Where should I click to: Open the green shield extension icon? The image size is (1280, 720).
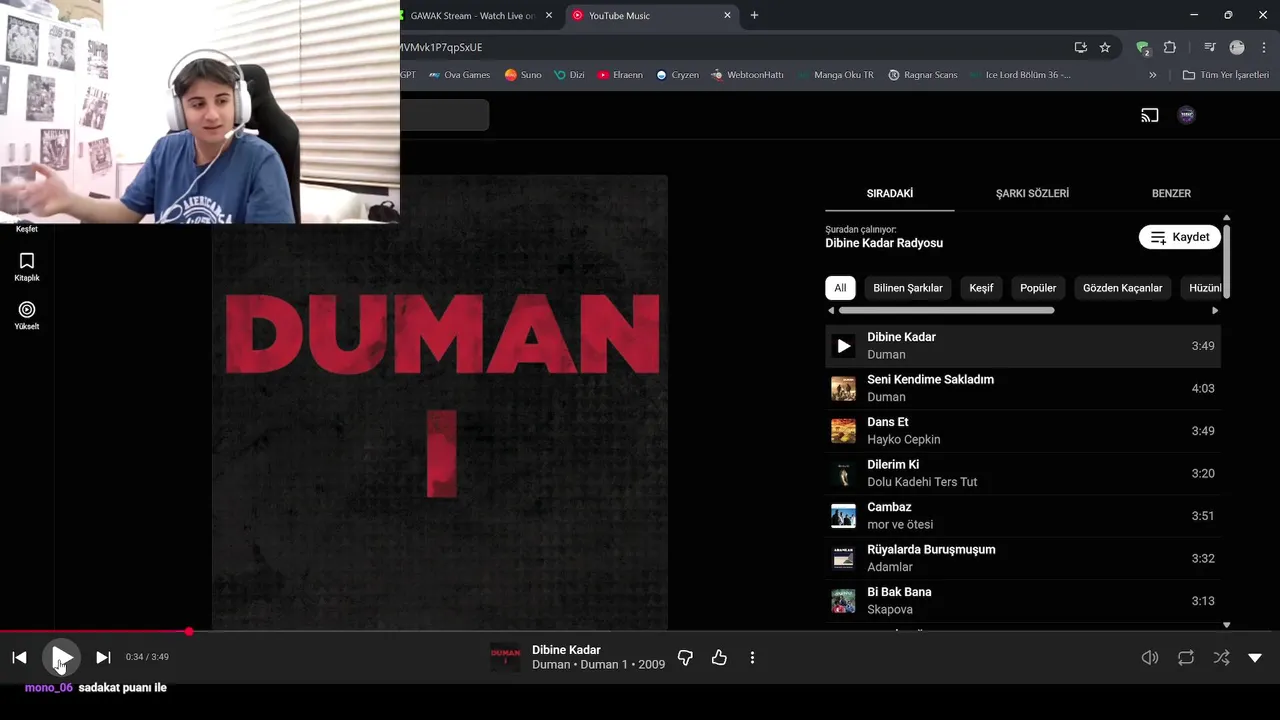(1143, 47)
